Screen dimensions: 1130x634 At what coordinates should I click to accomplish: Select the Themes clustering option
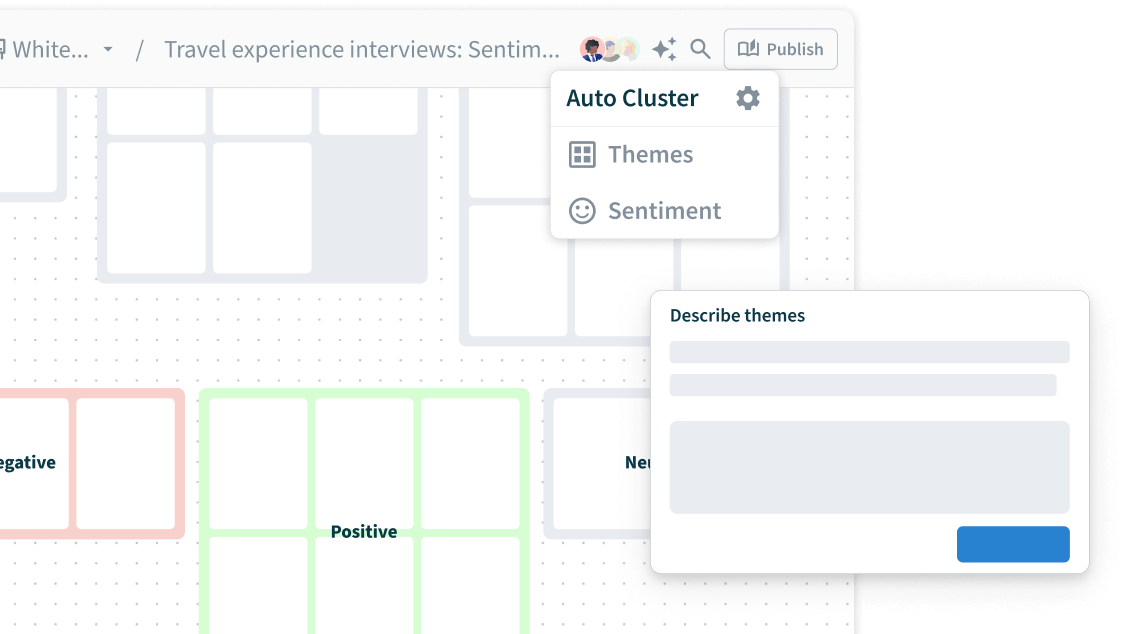click(650, 155)
